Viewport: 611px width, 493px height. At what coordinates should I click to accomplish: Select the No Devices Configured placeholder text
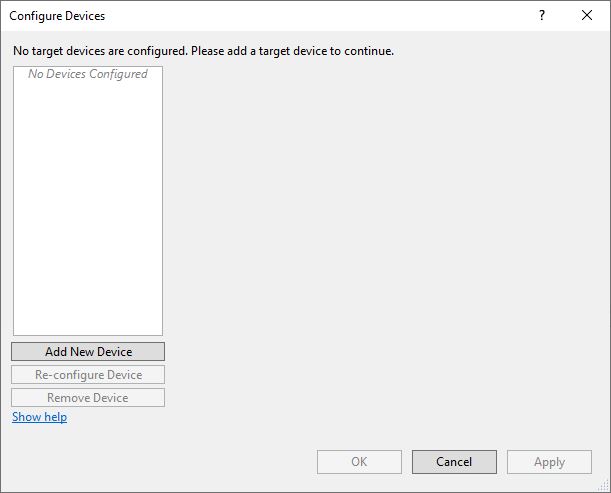(x=88, y=74)
